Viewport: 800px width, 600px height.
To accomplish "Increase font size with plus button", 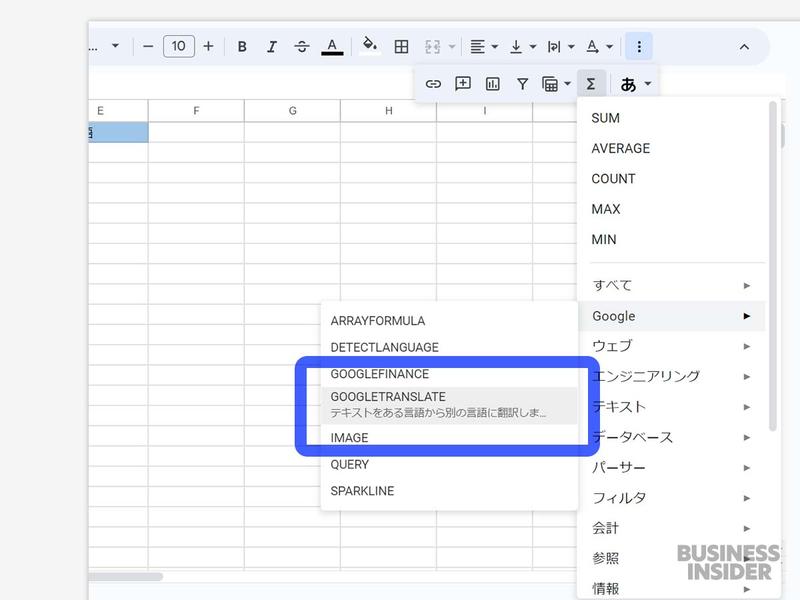I will (x=208, y=46).
